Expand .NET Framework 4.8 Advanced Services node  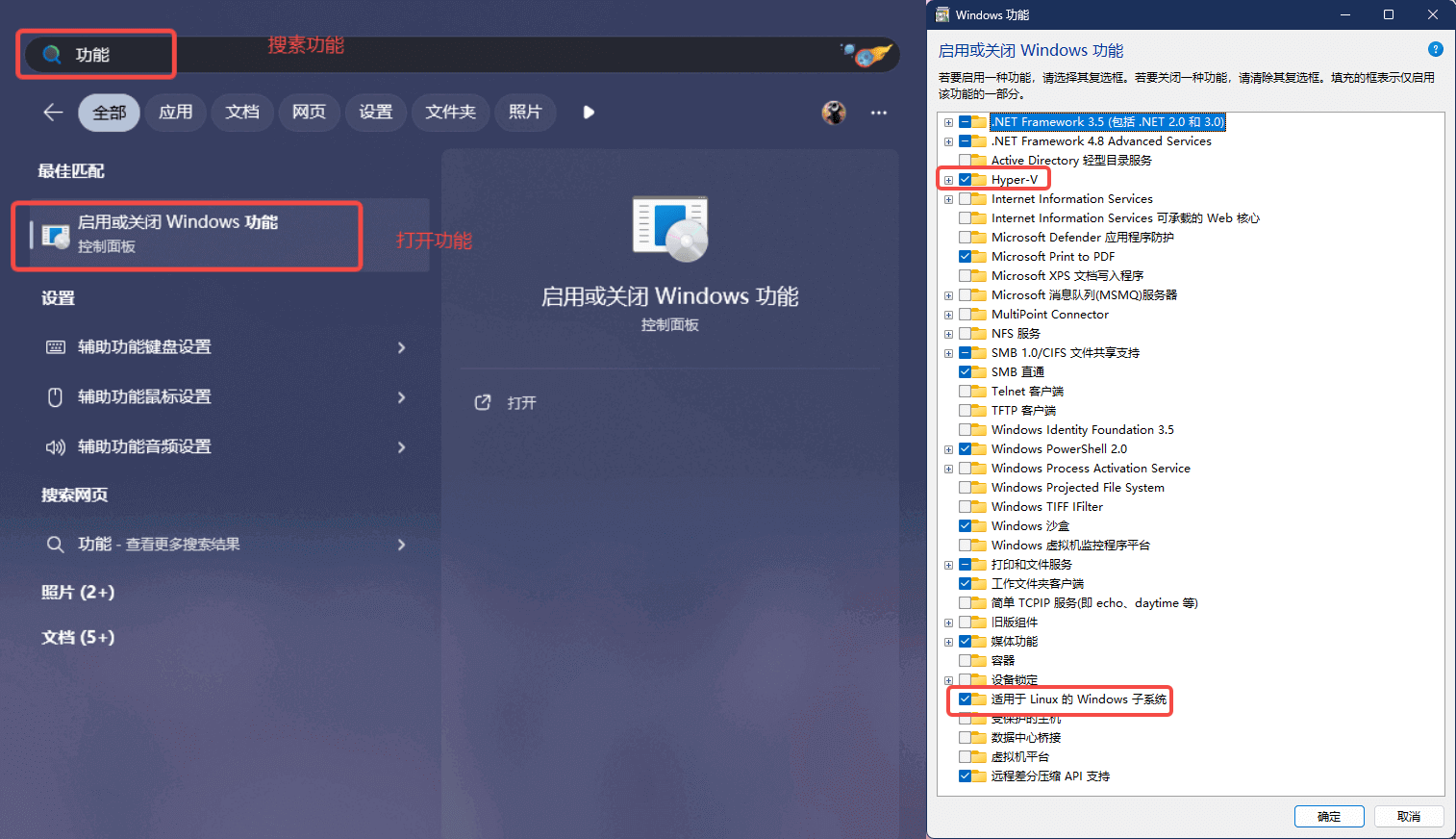pos(948,141)
